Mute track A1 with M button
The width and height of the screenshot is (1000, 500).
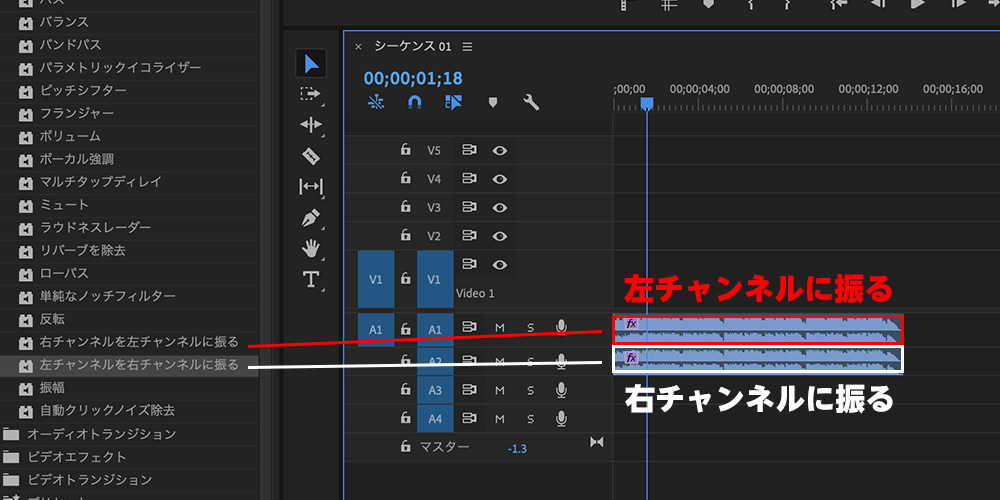pyautogui.click(x=500, y=328)
